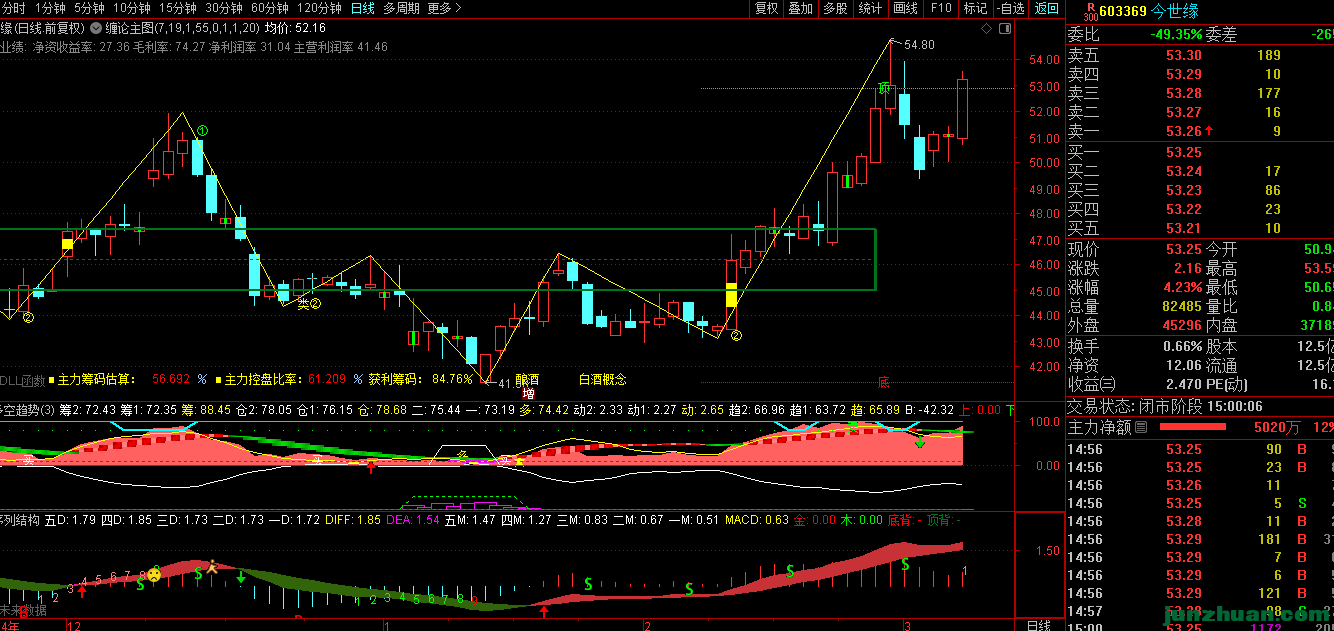Open F10 company information
1334x631 pixels.
click(x=941, y=9)
